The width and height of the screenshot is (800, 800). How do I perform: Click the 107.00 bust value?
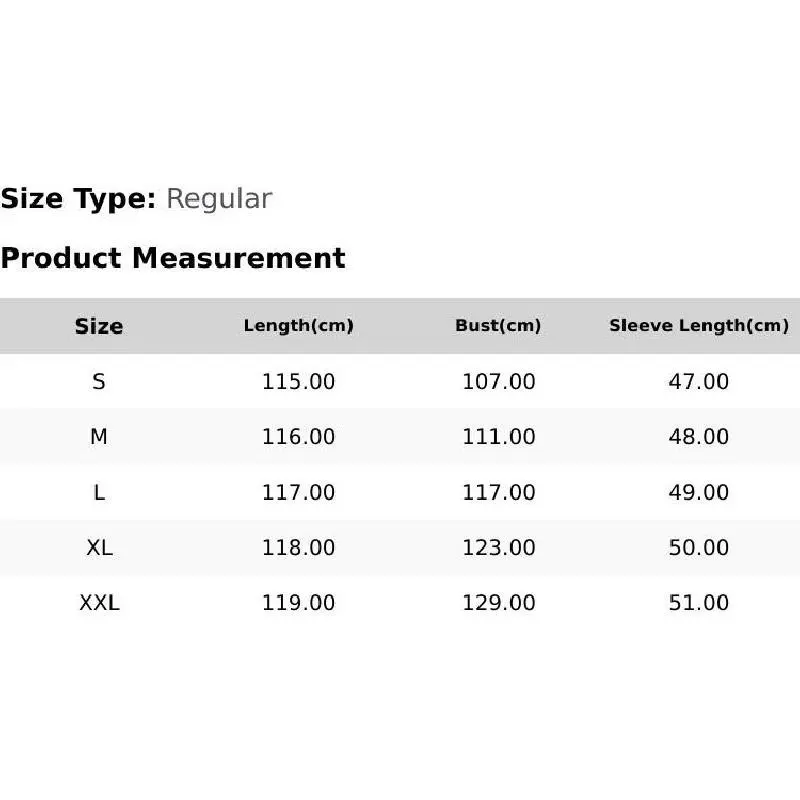coord(498,382)
